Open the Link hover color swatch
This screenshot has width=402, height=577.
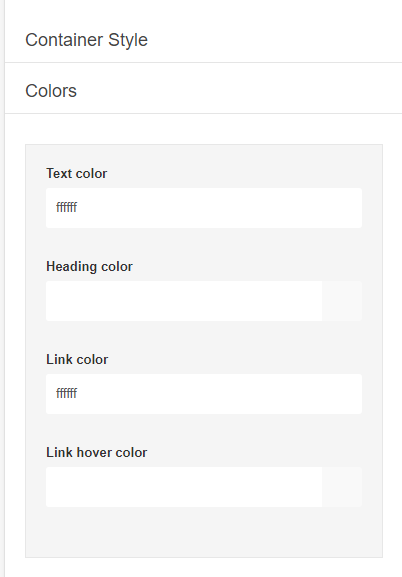point(342,487)
